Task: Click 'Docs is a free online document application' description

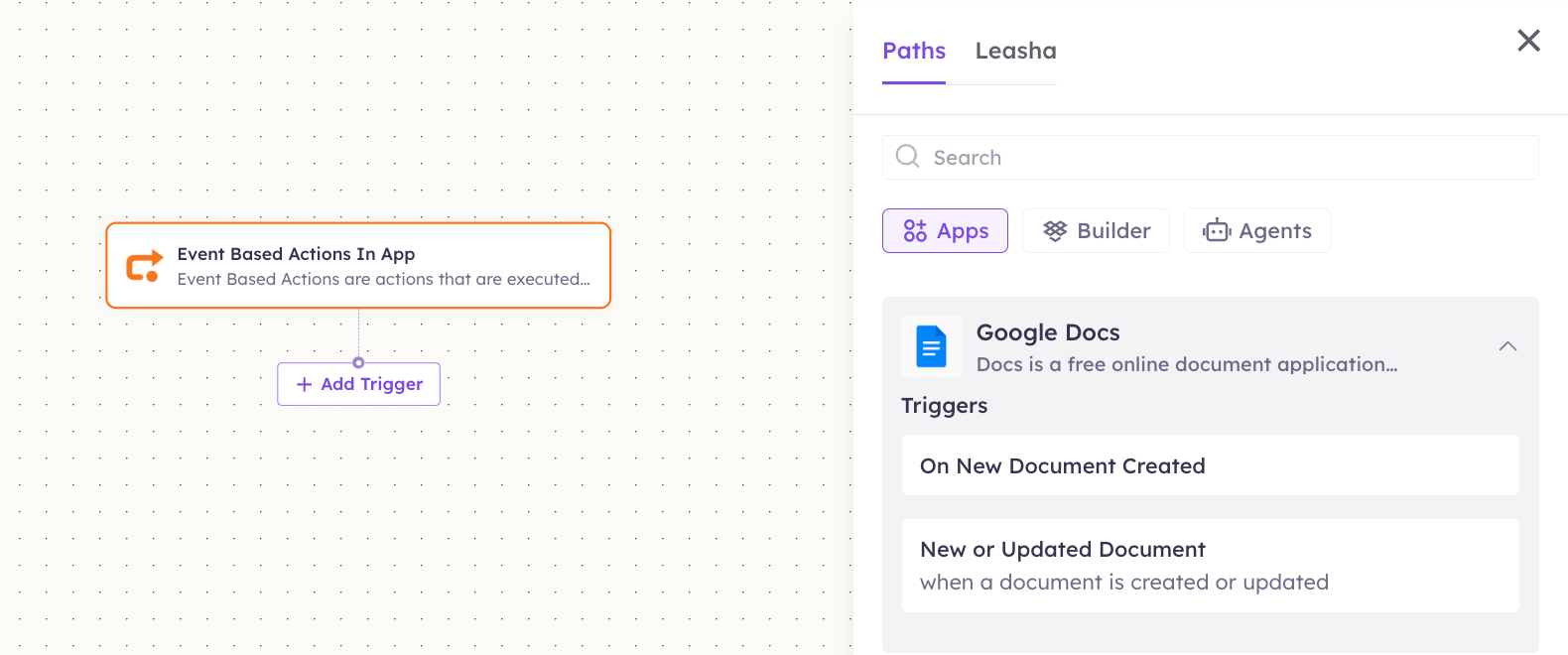Action: [1187, 364]
